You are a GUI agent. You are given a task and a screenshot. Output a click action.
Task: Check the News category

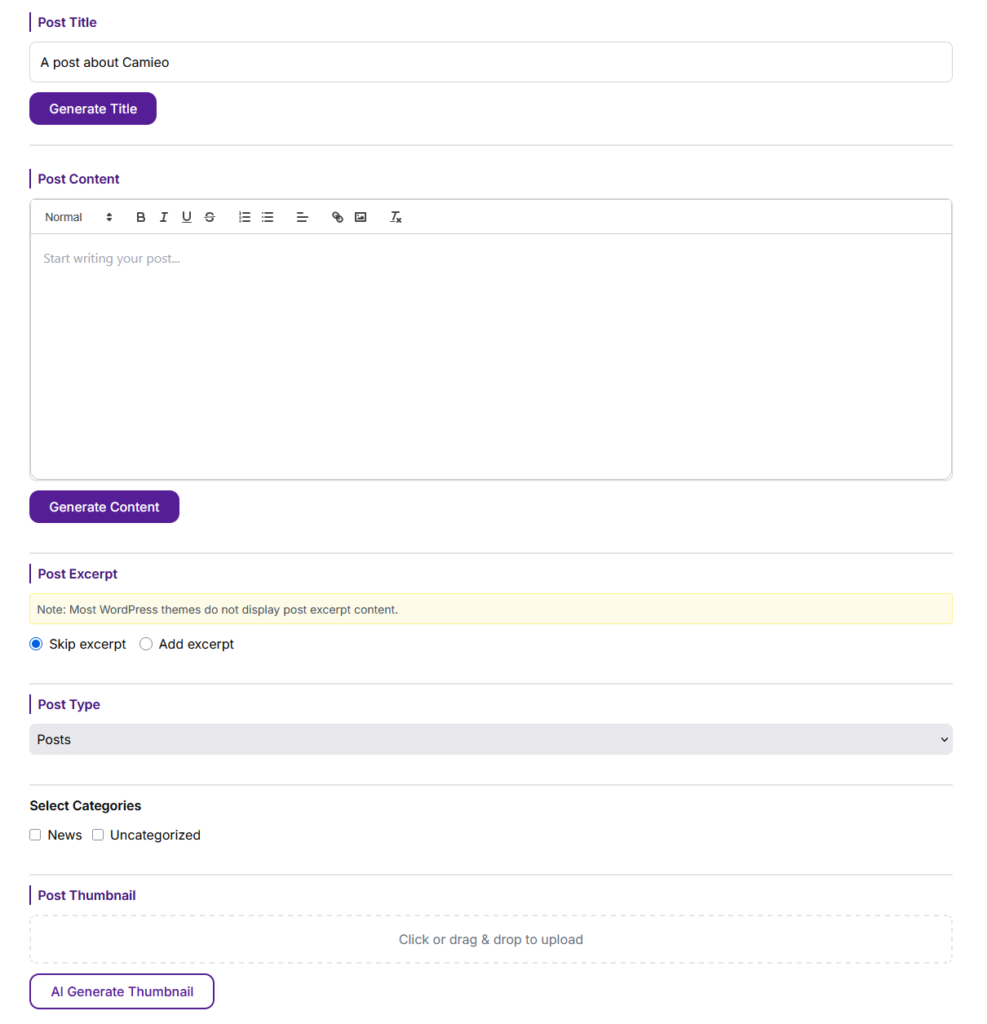[35, 835]
